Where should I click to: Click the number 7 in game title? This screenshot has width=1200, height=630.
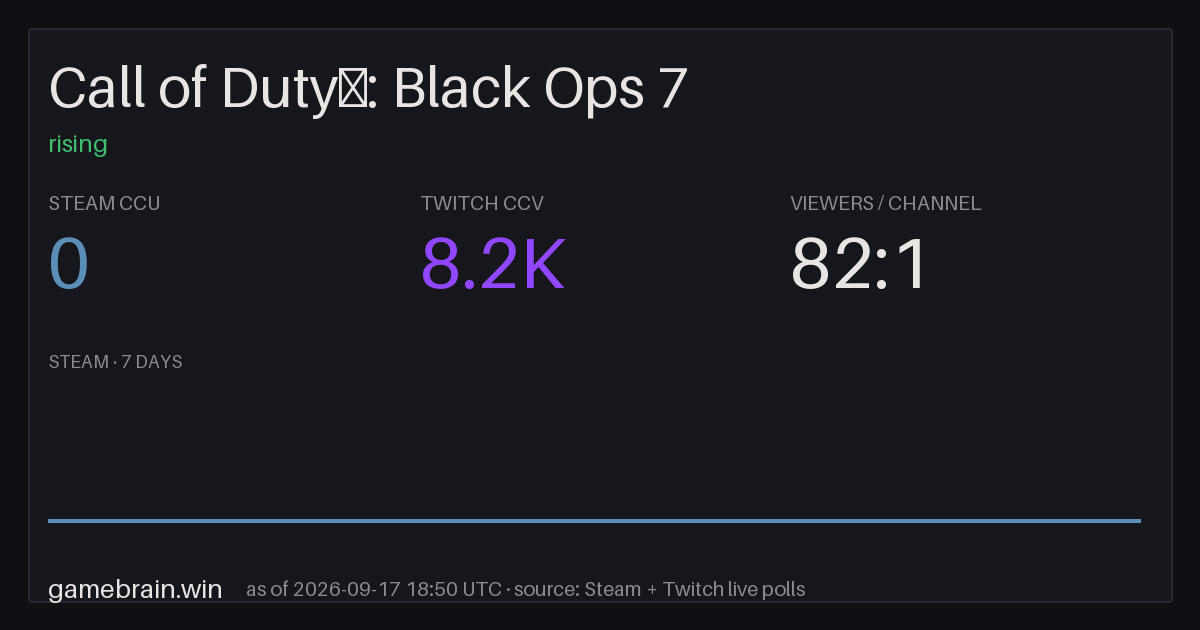pyautogui.click(x=673, y=90)
